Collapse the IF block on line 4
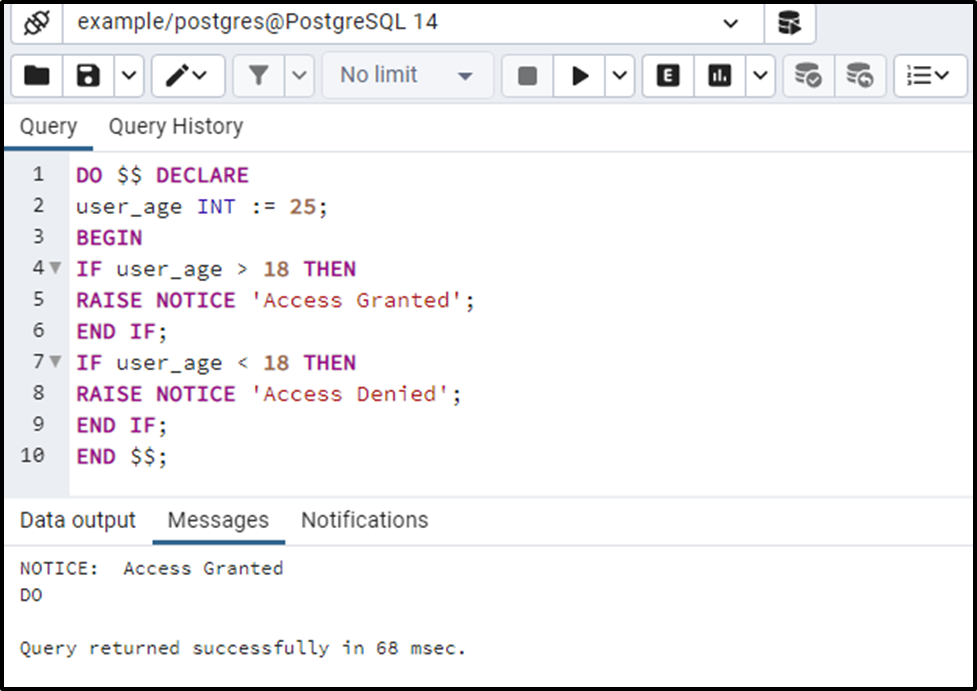The width and height of the screenshot is (977, 691). click(56, 268)
